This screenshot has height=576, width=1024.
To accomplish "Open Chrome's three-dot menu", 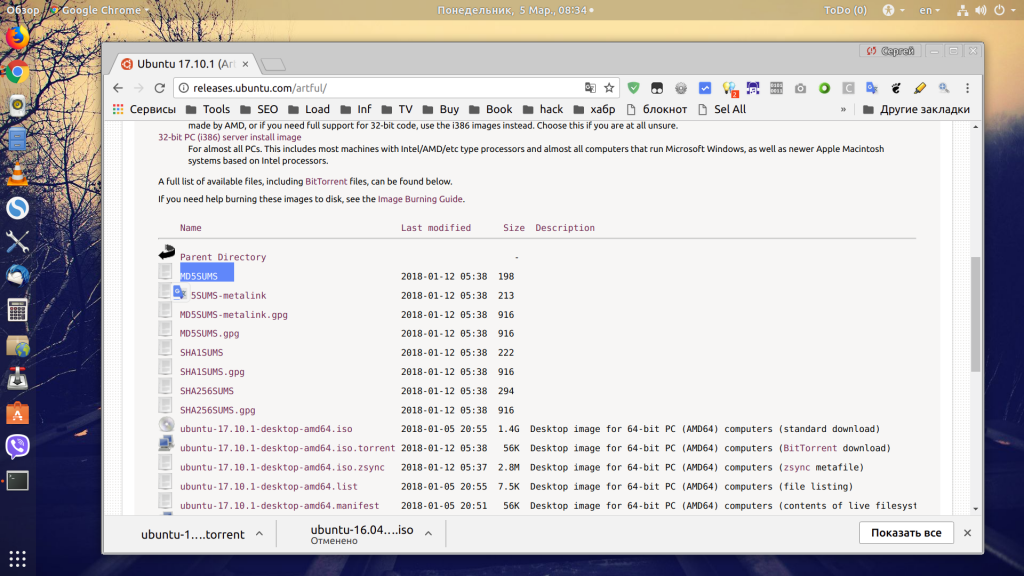I will [968, 88].
